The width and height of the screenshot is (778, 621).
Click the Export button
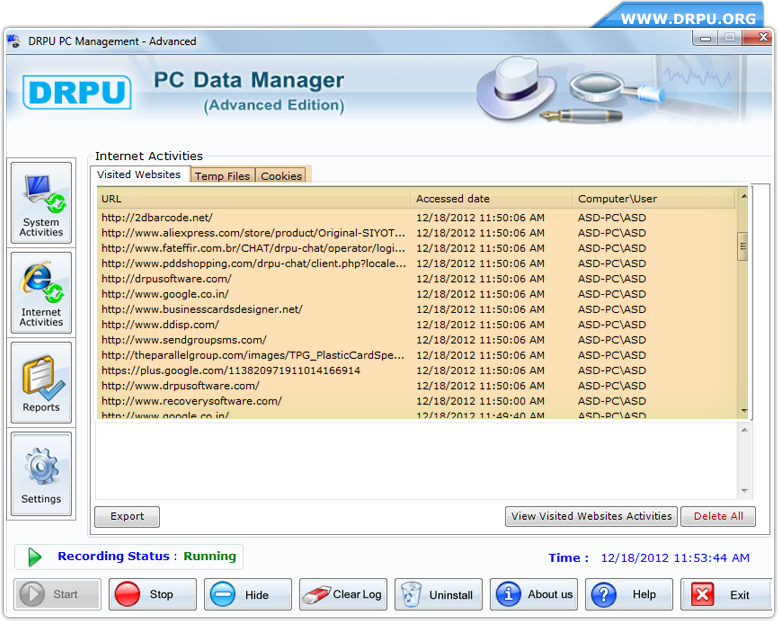127,516
